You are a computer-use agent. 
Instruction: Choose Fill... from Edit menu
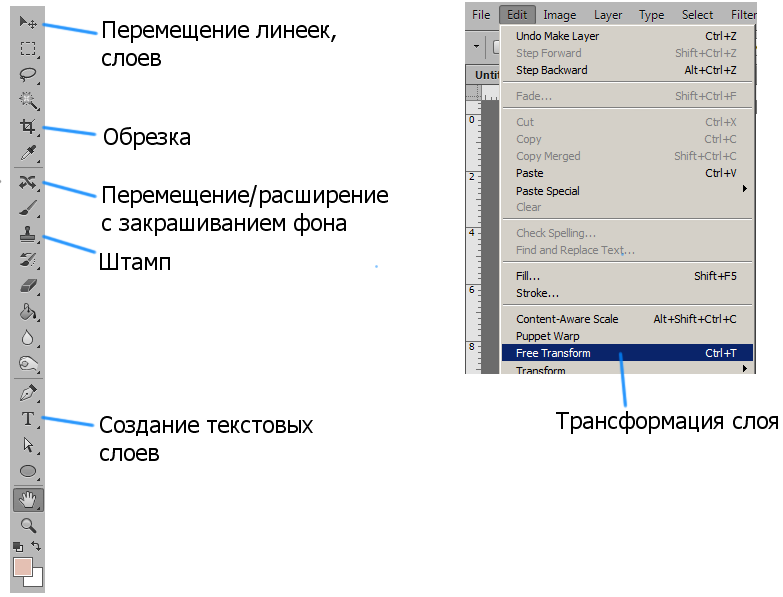[627, 276]
